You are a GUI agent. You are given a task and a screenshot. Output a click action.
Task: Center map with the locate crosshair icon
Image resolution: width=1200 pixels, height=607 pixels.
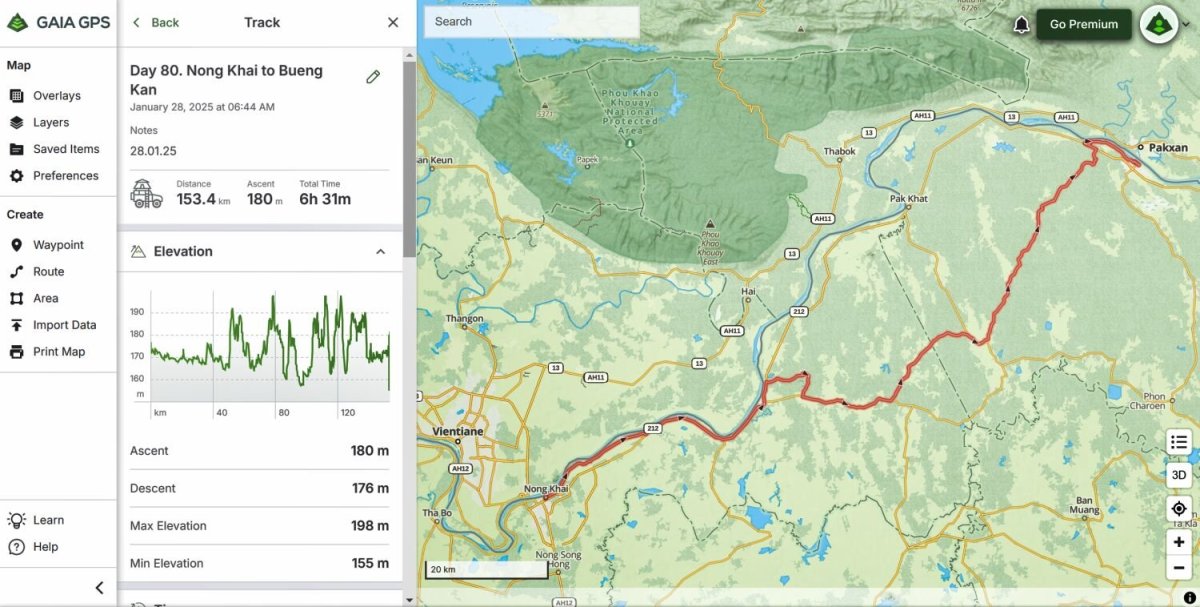click(x=1178, y=508)
